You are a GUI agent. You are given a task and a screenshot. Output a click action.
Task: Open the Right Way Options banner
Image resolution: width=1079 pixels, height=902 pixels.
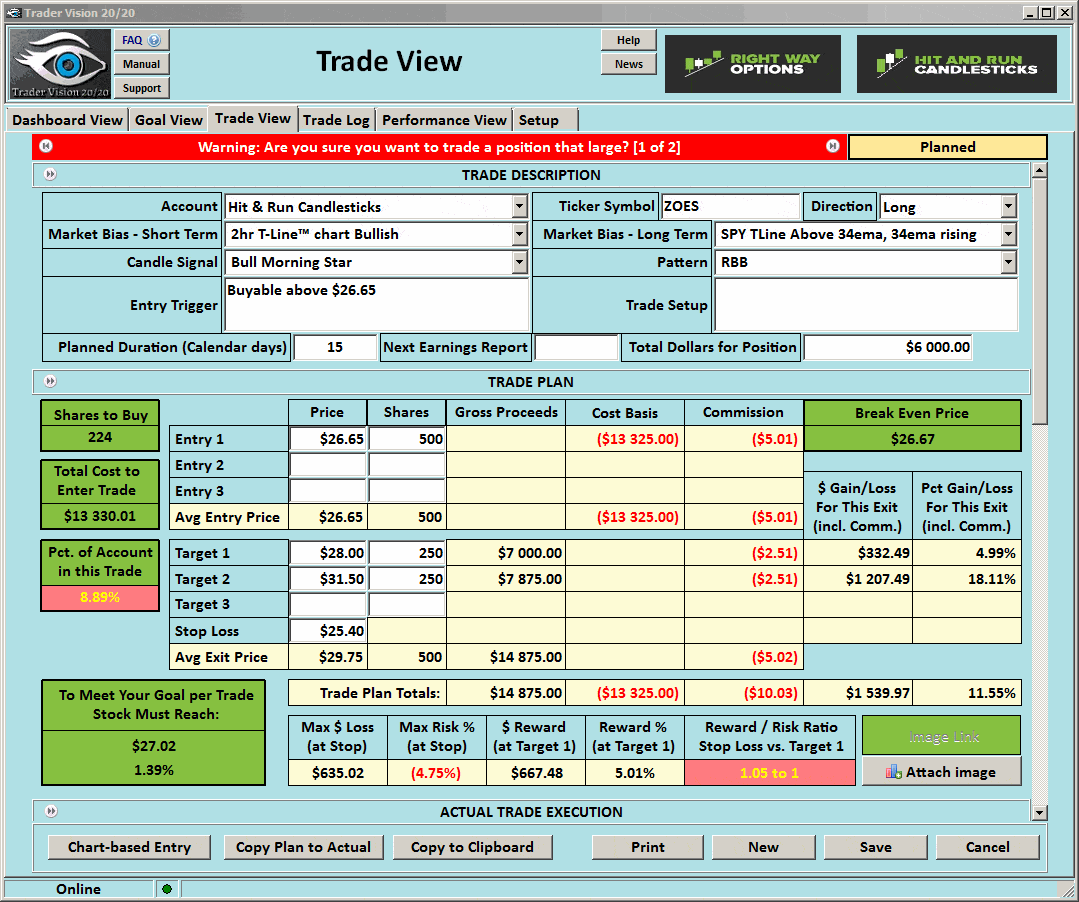pos(752,64)
